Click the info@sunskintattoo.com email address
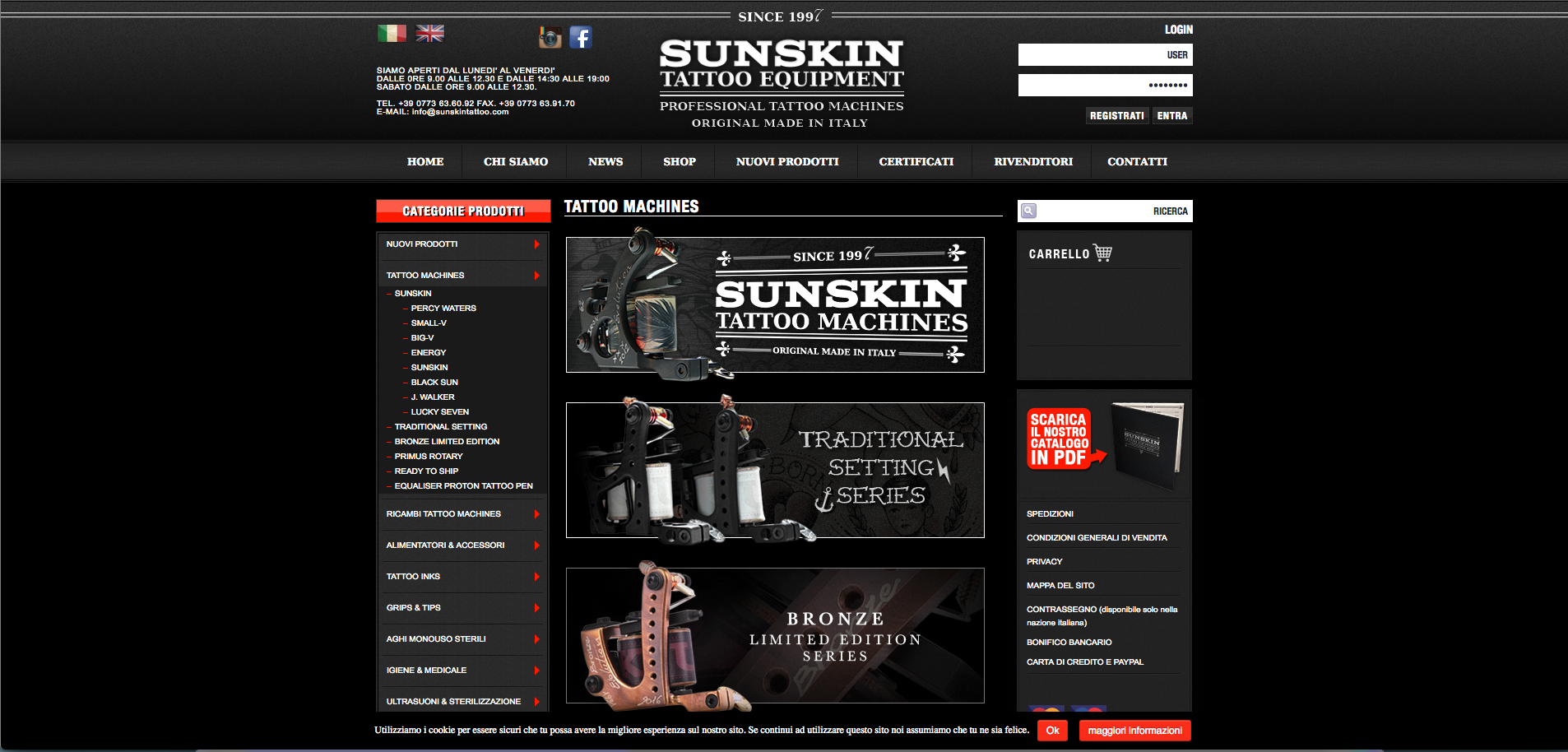Image resolution: width=1568 pixels, height=752 pixels. (x=460, y=112)
